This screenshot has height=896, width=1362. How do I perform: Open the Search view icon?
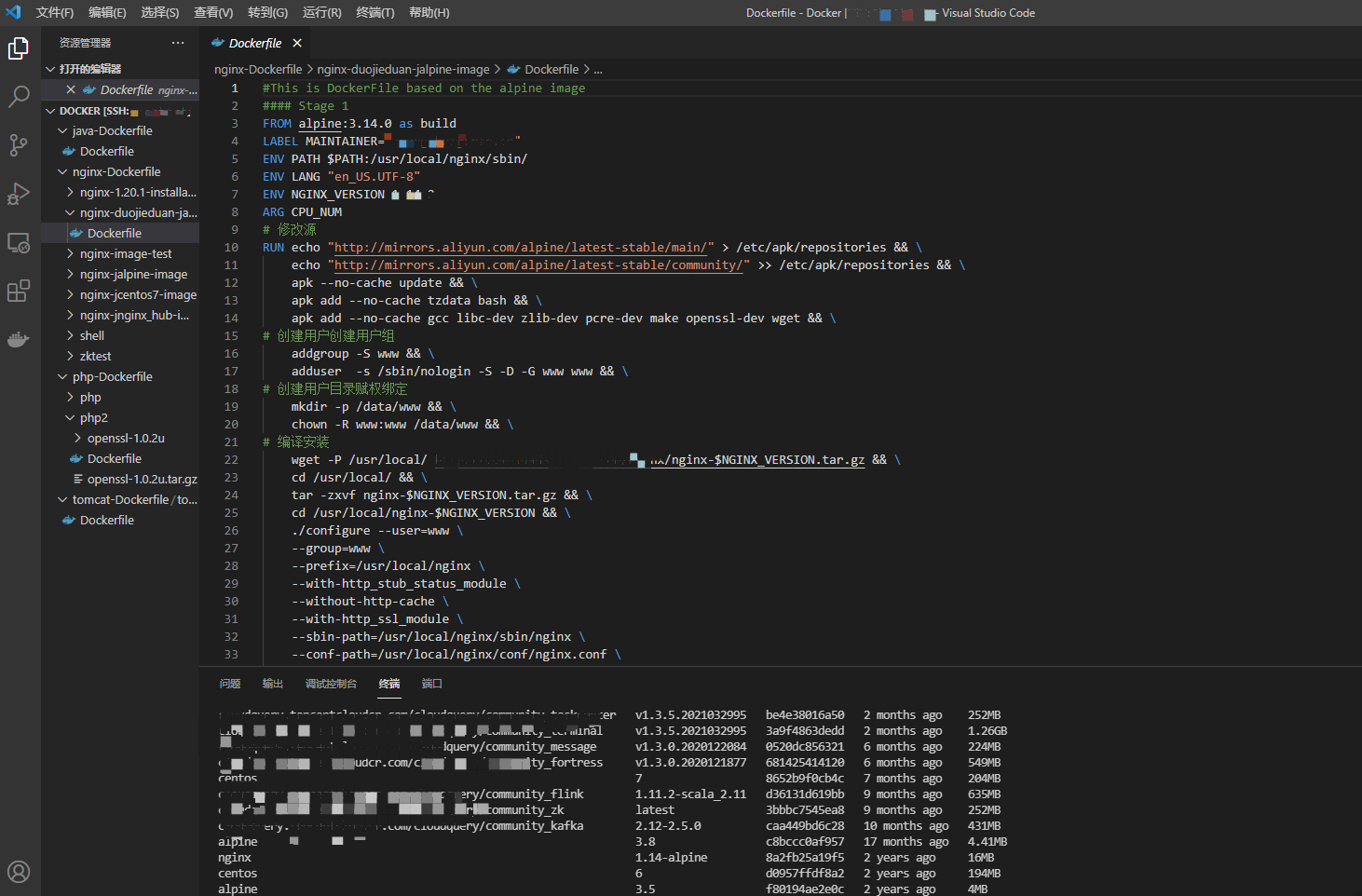coord(19,97)
